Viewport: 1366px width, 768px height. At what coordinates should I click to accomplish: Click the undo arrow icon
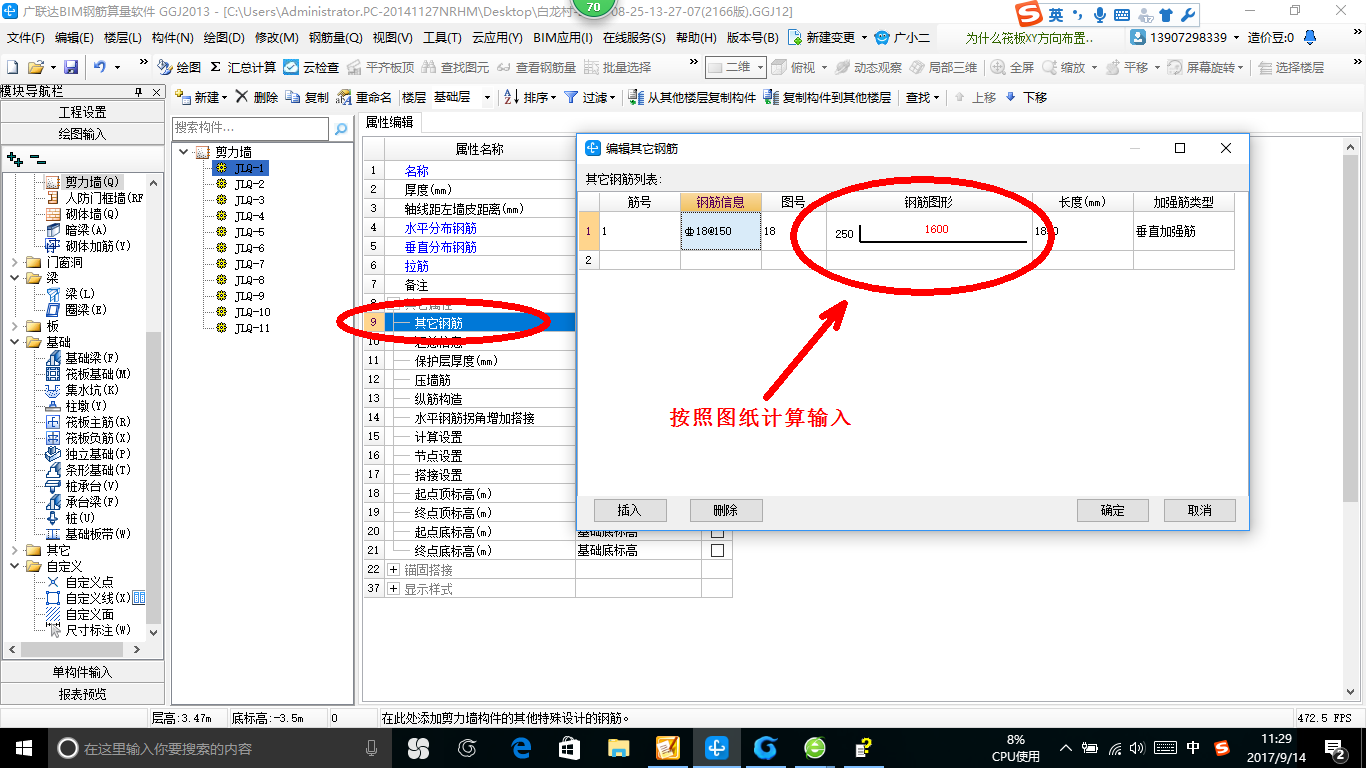tap(100, 67)
